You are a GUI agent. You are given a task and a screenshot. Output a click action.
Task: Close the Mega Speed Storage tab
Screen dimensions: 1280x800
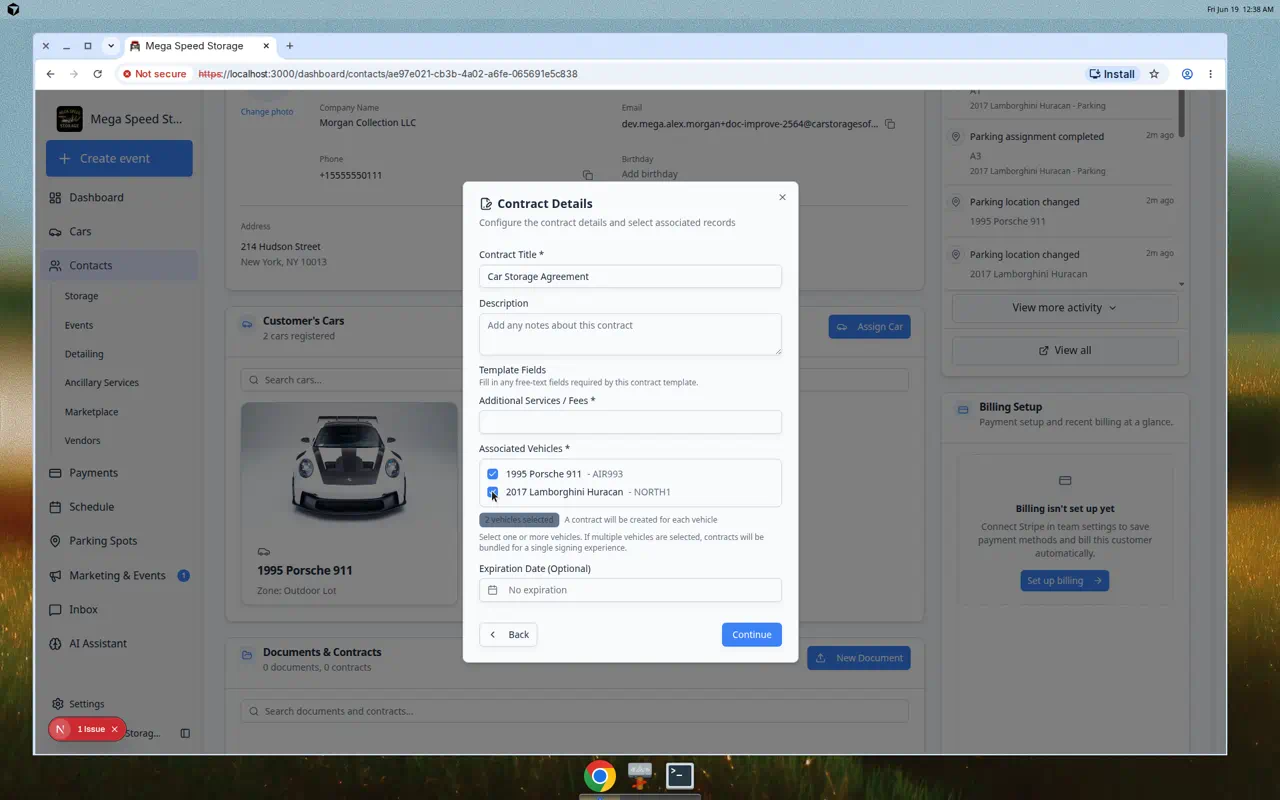(267, 46)
